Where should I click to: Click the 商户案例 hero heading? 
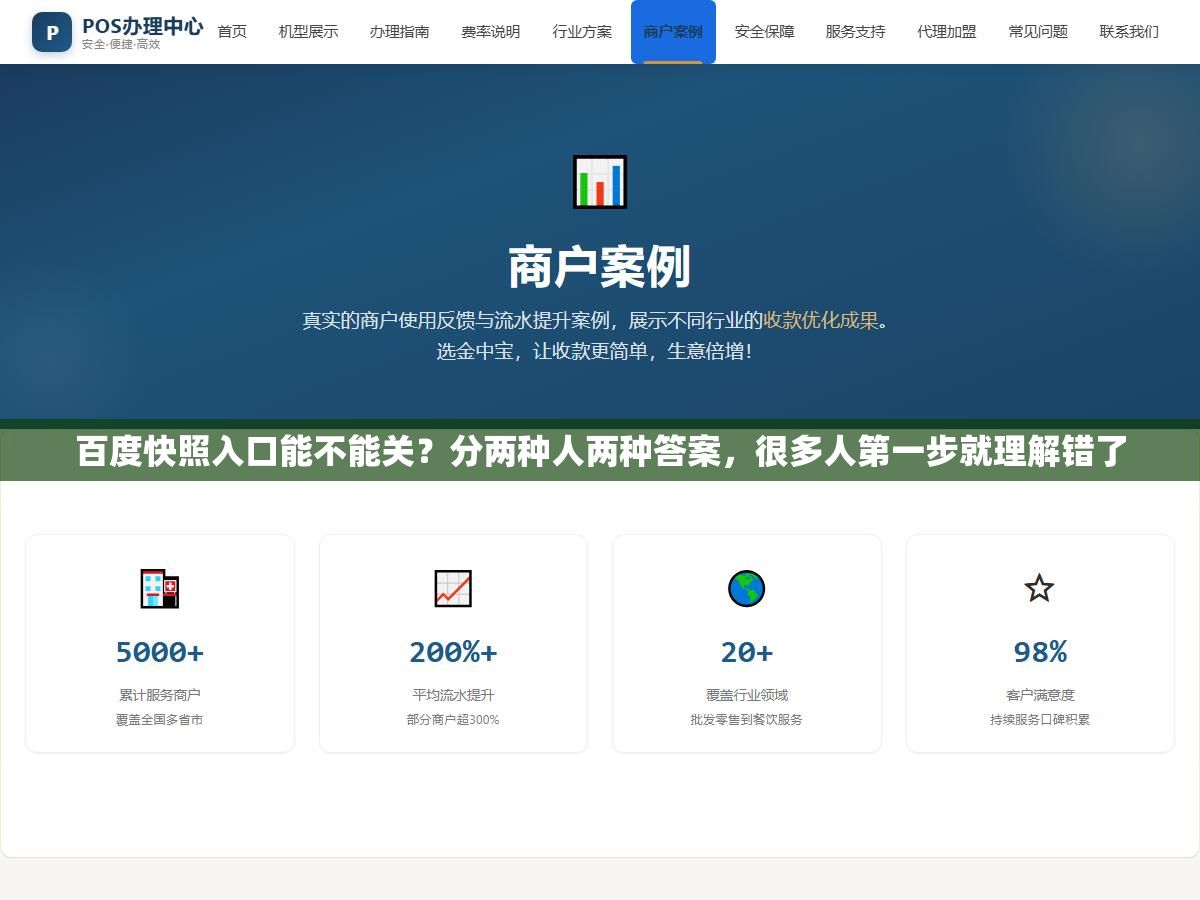(600, 268)
